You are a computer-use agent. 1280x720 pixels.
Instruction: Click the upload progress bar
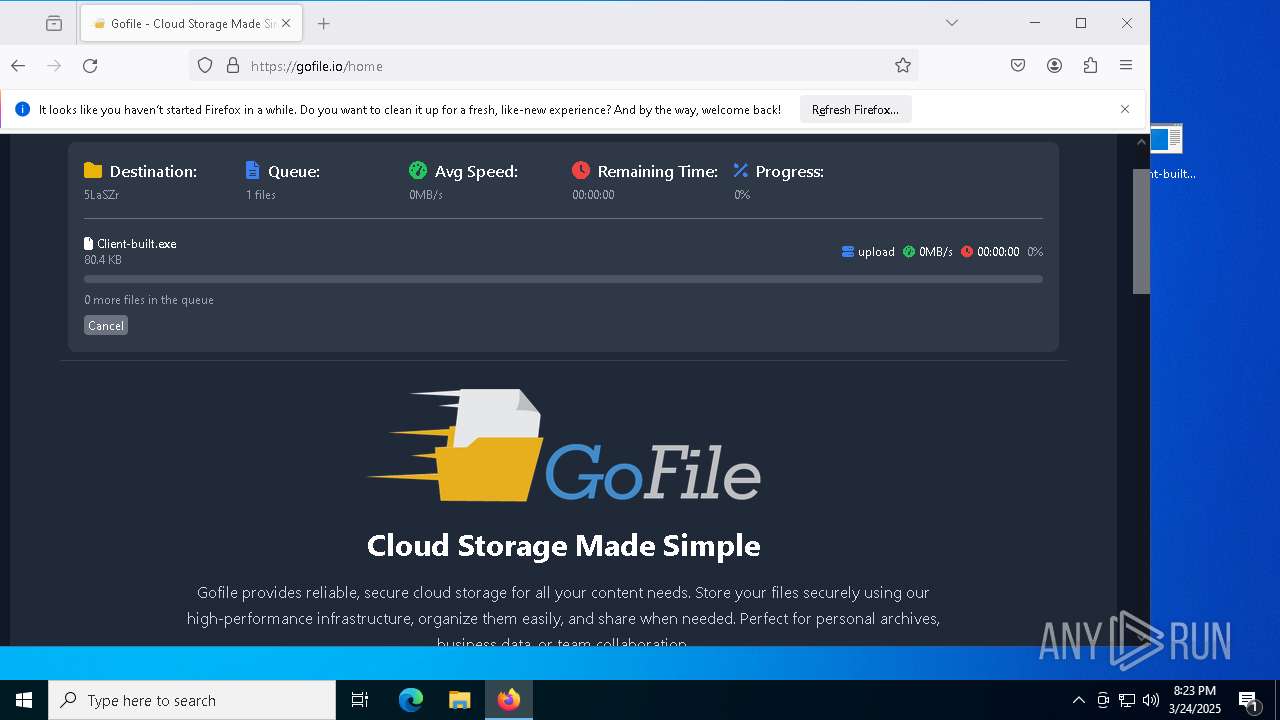(x=563, y=279)
